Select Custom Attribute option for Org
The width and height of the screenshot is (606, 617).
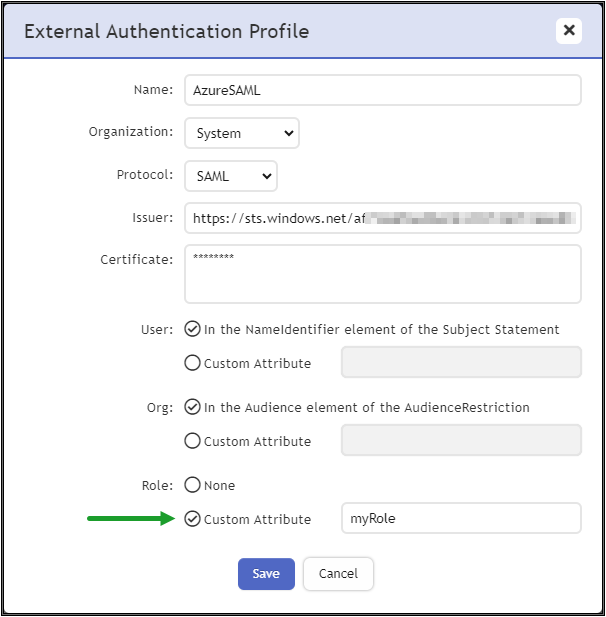(x=193, y=441)
